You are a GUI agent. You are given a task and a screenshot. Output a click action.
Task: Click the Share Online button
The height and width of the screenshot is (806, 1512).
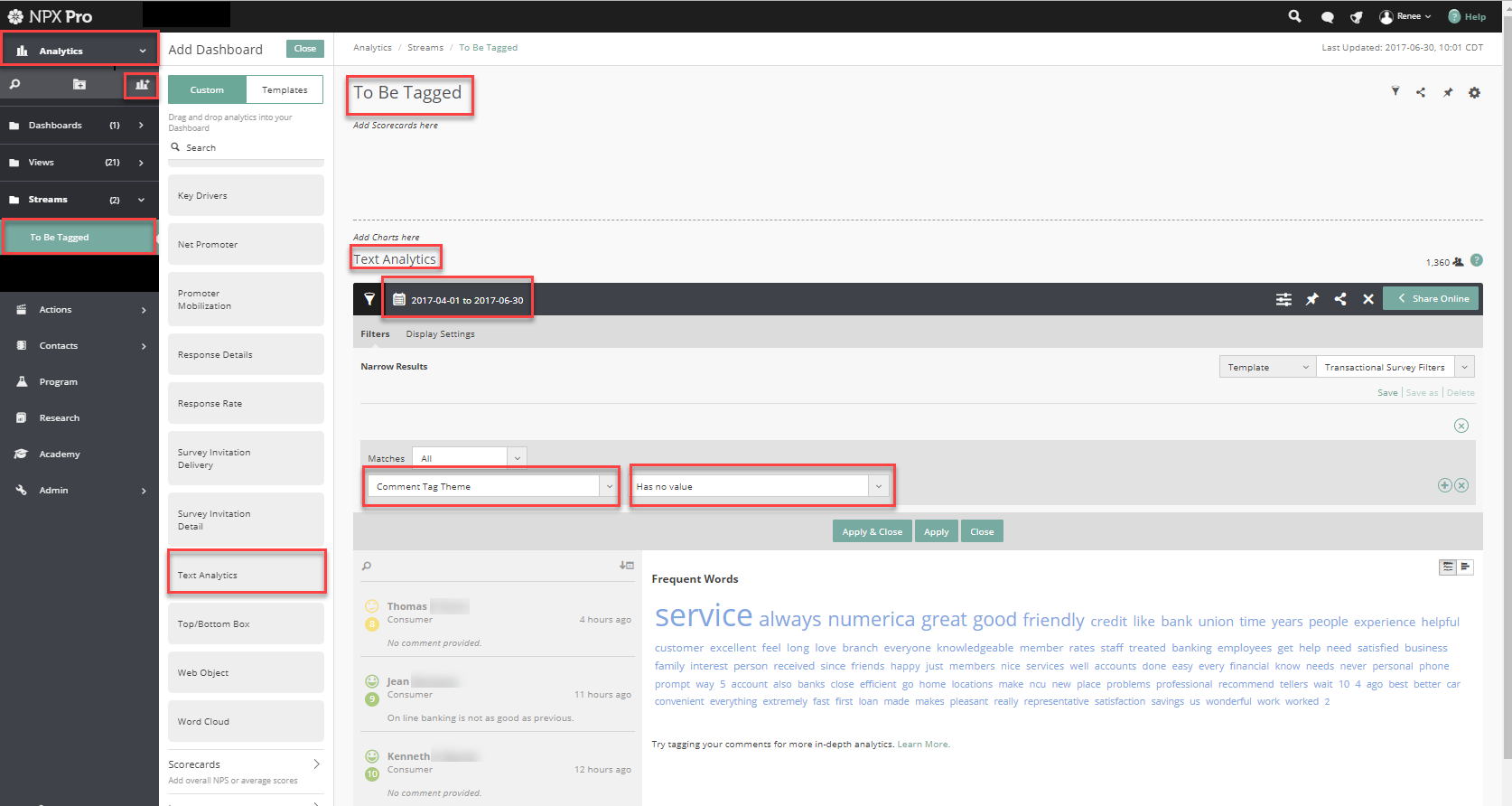[1431, 299]
